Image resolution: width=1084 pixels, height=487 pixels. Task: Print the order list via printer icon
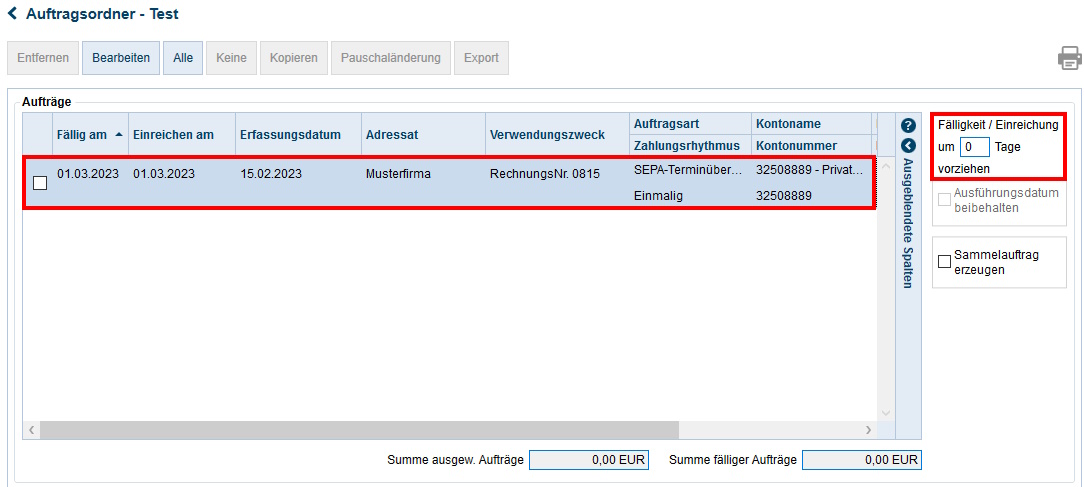(1069, 58)
